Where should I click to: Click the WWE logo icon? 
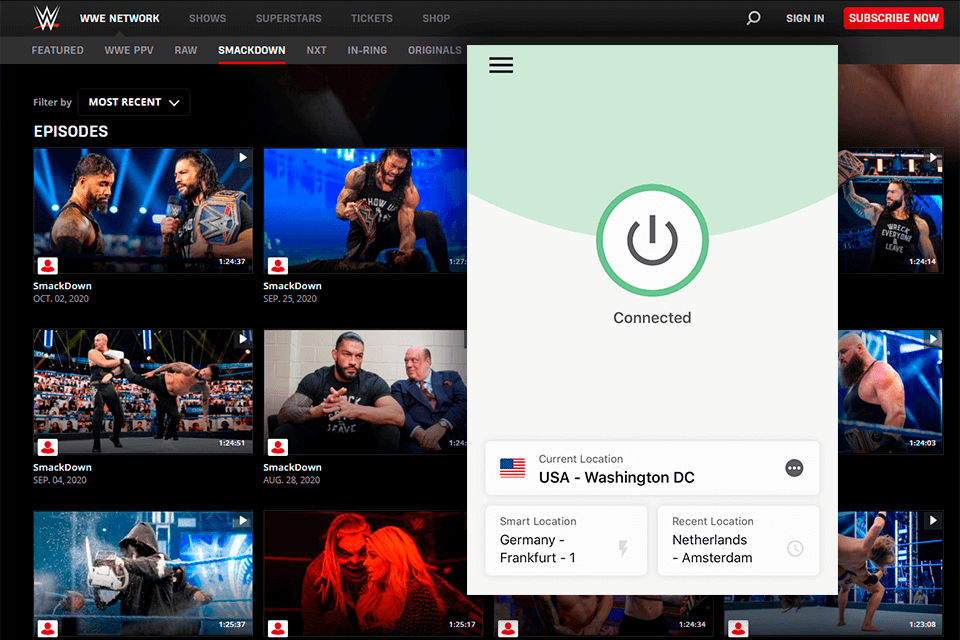[x=47, y=18]
